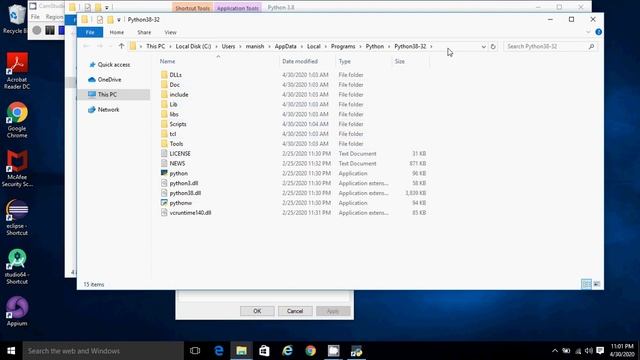
Task: Click the Windows Start button
Action: click(x=11, y=351)
